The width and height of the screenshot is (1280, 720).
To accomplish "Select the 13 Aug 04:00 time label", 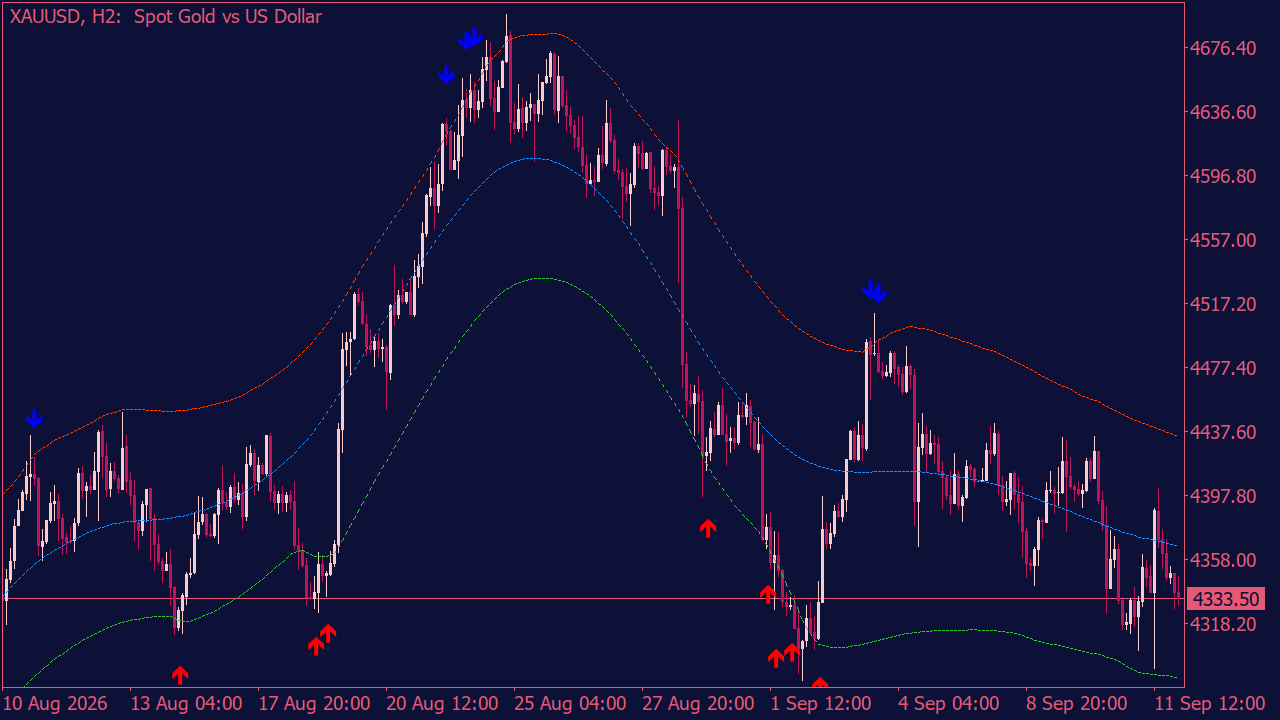I will pos(184,703).
